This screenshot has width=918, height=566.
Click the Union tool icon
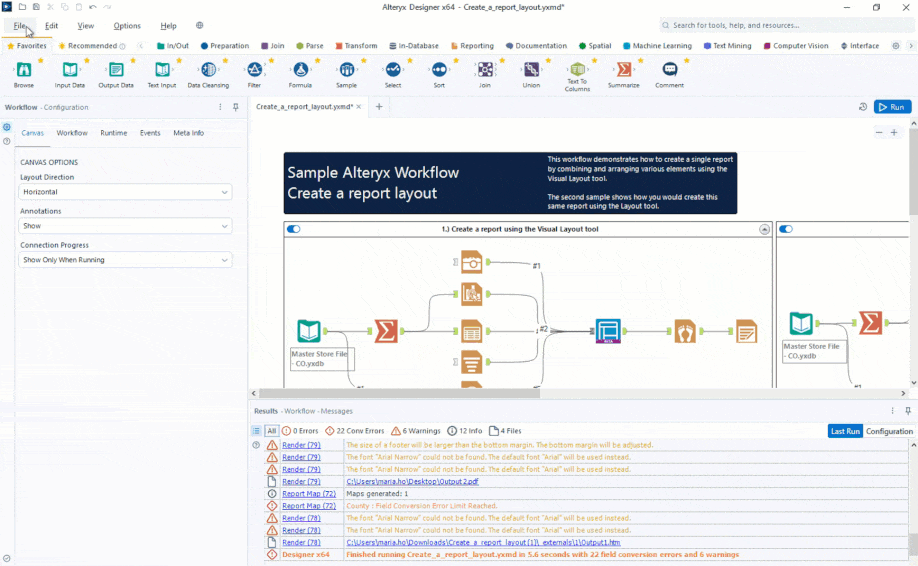pyautogui.click(x=531, y=70)
